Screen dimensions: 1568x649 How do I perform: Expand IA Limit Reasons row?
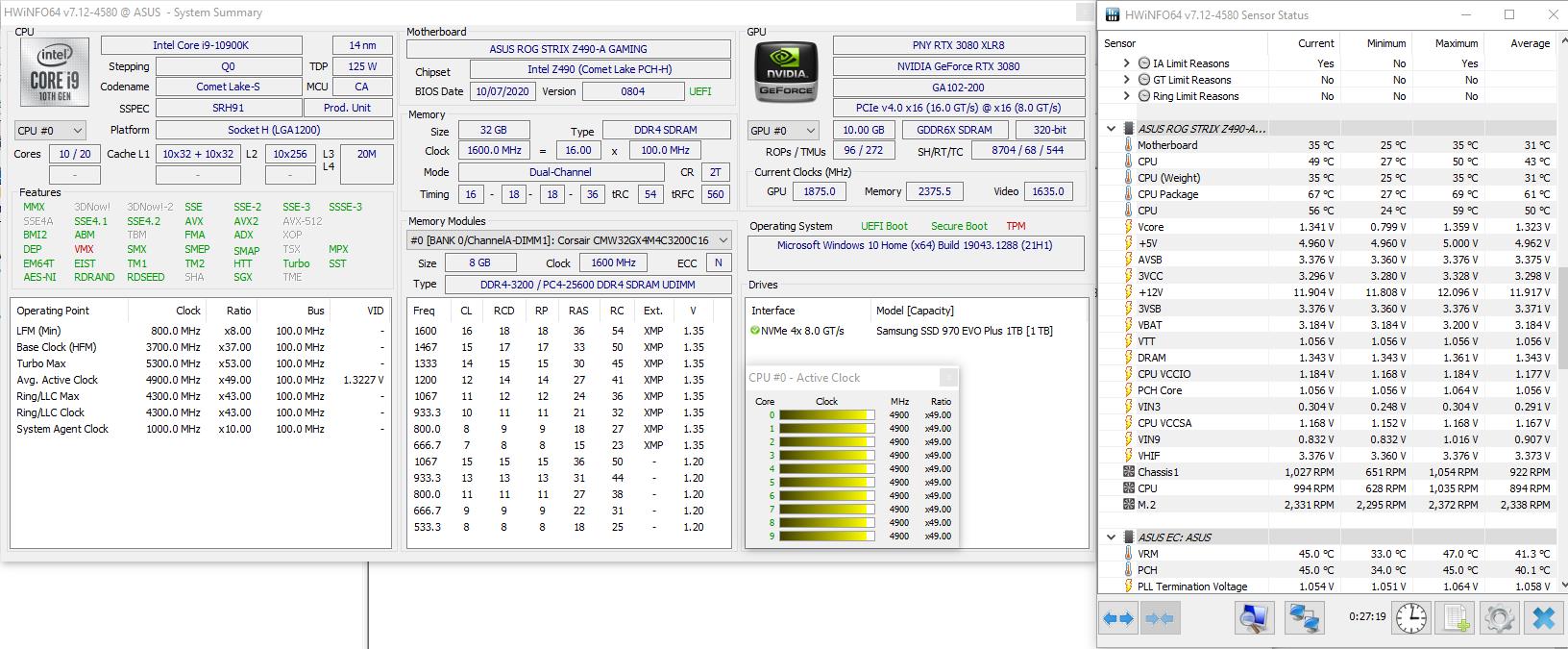[x=1127, y=63]
